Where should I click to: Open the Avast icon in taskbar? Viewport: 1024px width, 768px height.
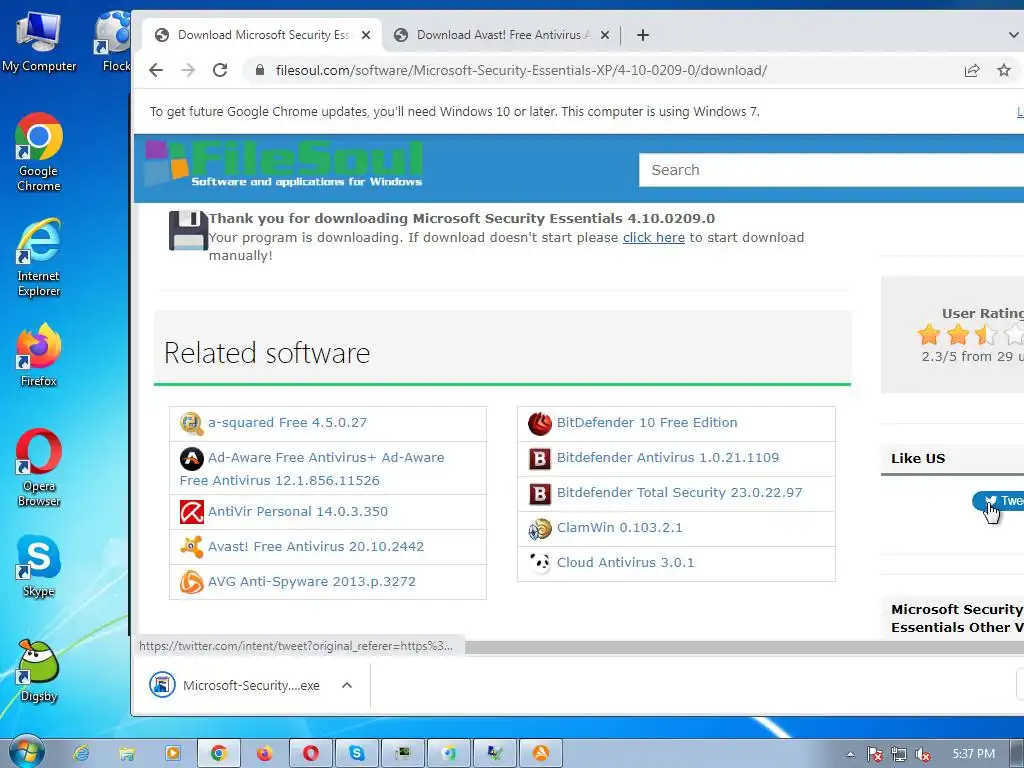pyautogui.click(x=541, y=753)
